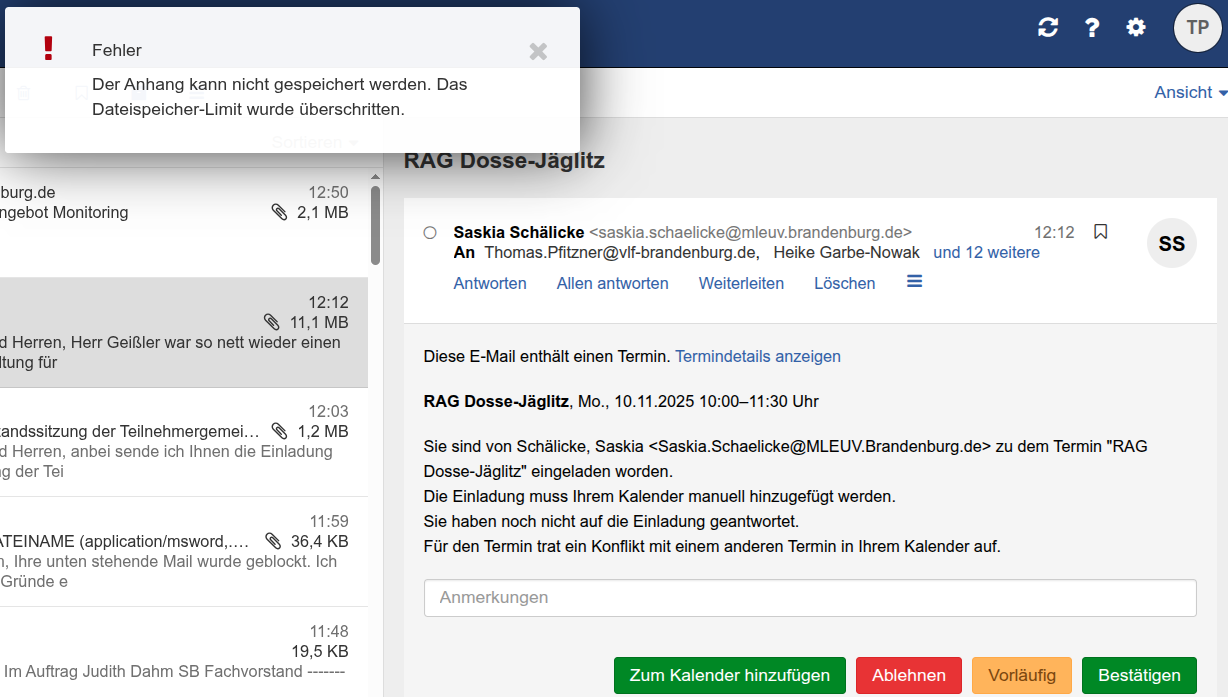Select Allen antworten
Viewport: 1228px width, 697px height.
(612, 283)
